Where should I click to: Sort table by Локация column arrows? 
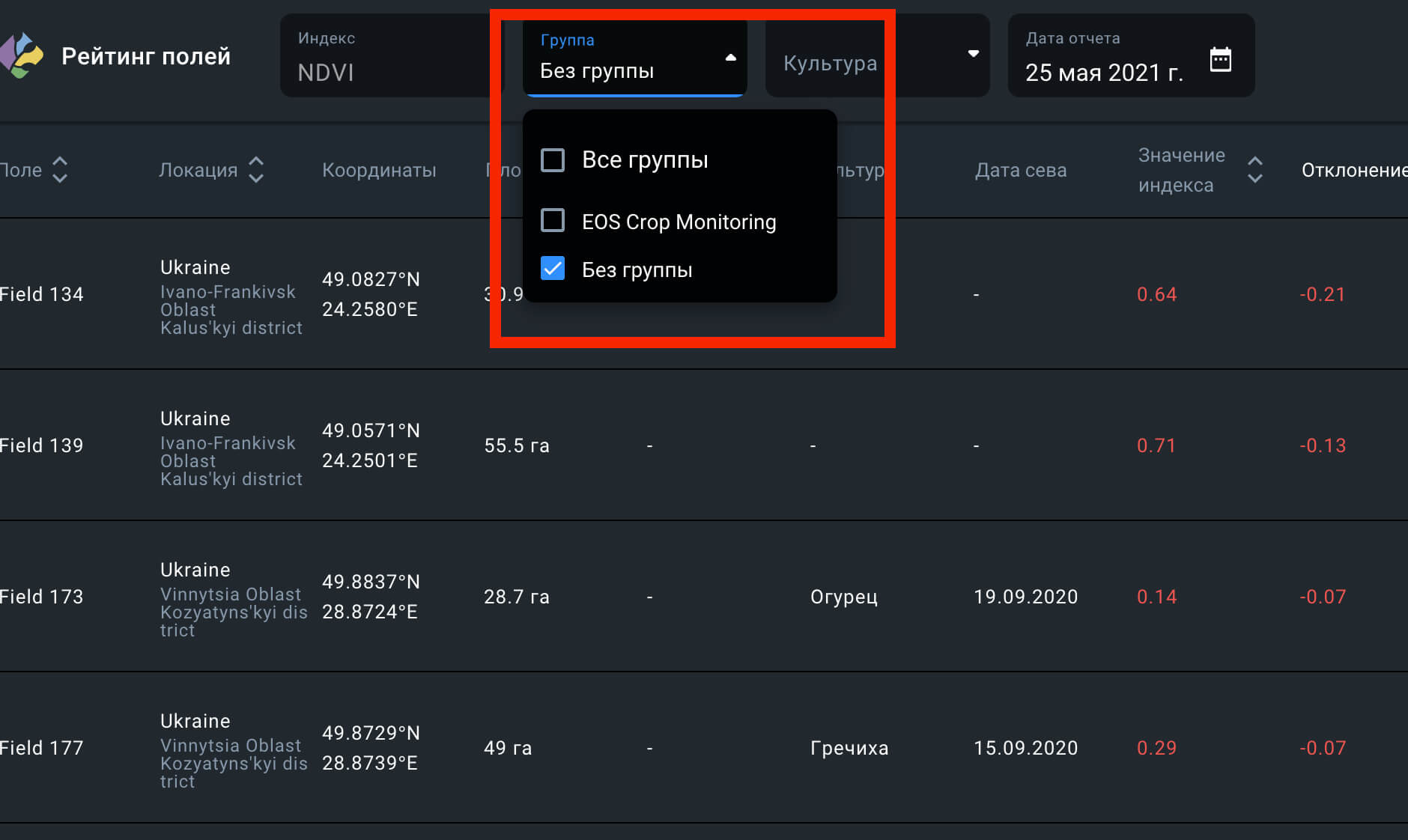click(x=256, y=170)
